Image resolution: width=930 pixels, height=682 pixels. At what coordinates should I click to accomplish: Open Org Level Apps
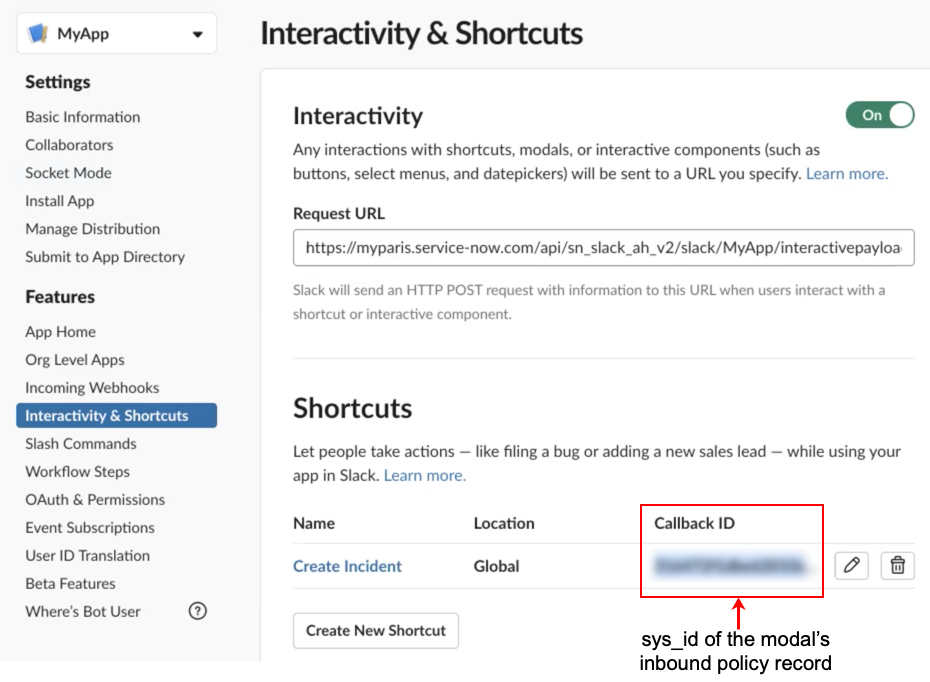pyautogui.click(x=75, y=360)
